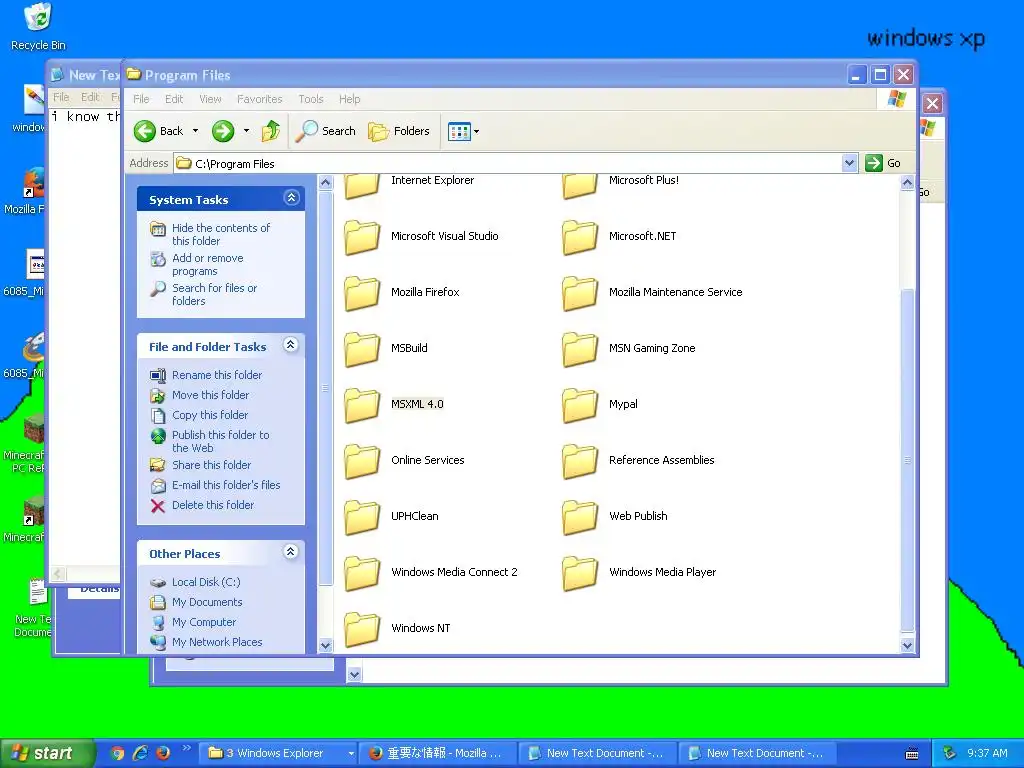Viewport: 1024px width, 768px height.
Task: Launch Internet Explorer from Quick Launch
Action: click(x=140, y=753)
